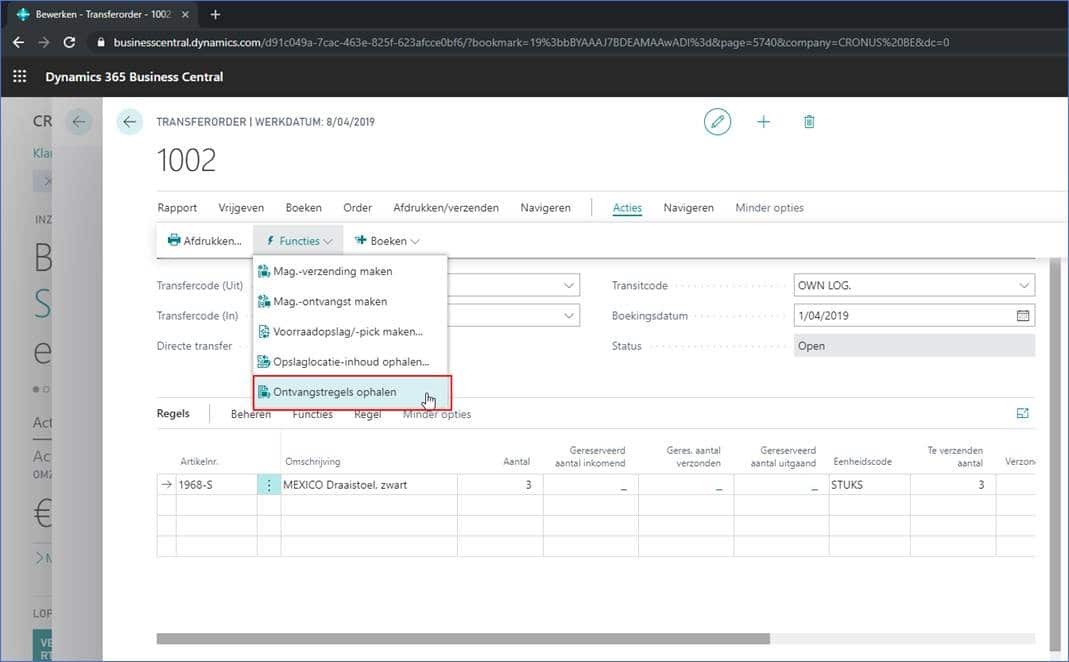Click the edit pencil icon for the transfer order
Screen dimensions: 1069x662
(x=717, y=122)
